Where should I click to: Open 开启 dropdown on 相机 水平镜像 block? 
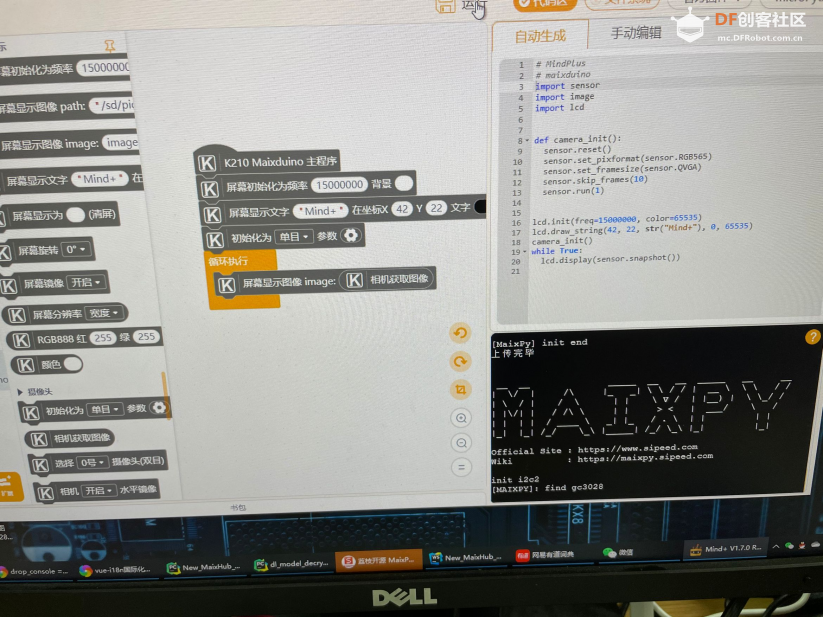99,491
